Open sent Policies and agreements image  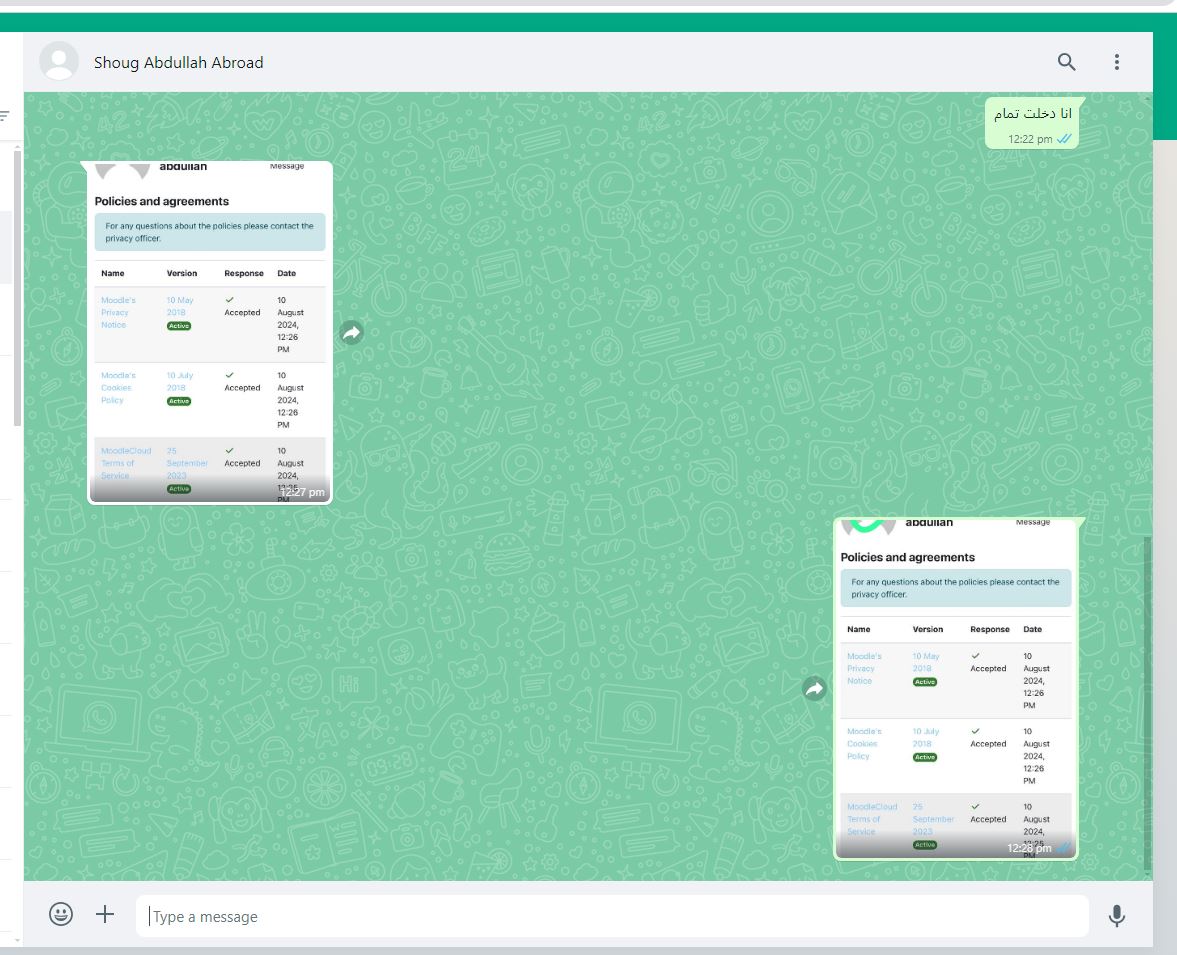point(956,688)
